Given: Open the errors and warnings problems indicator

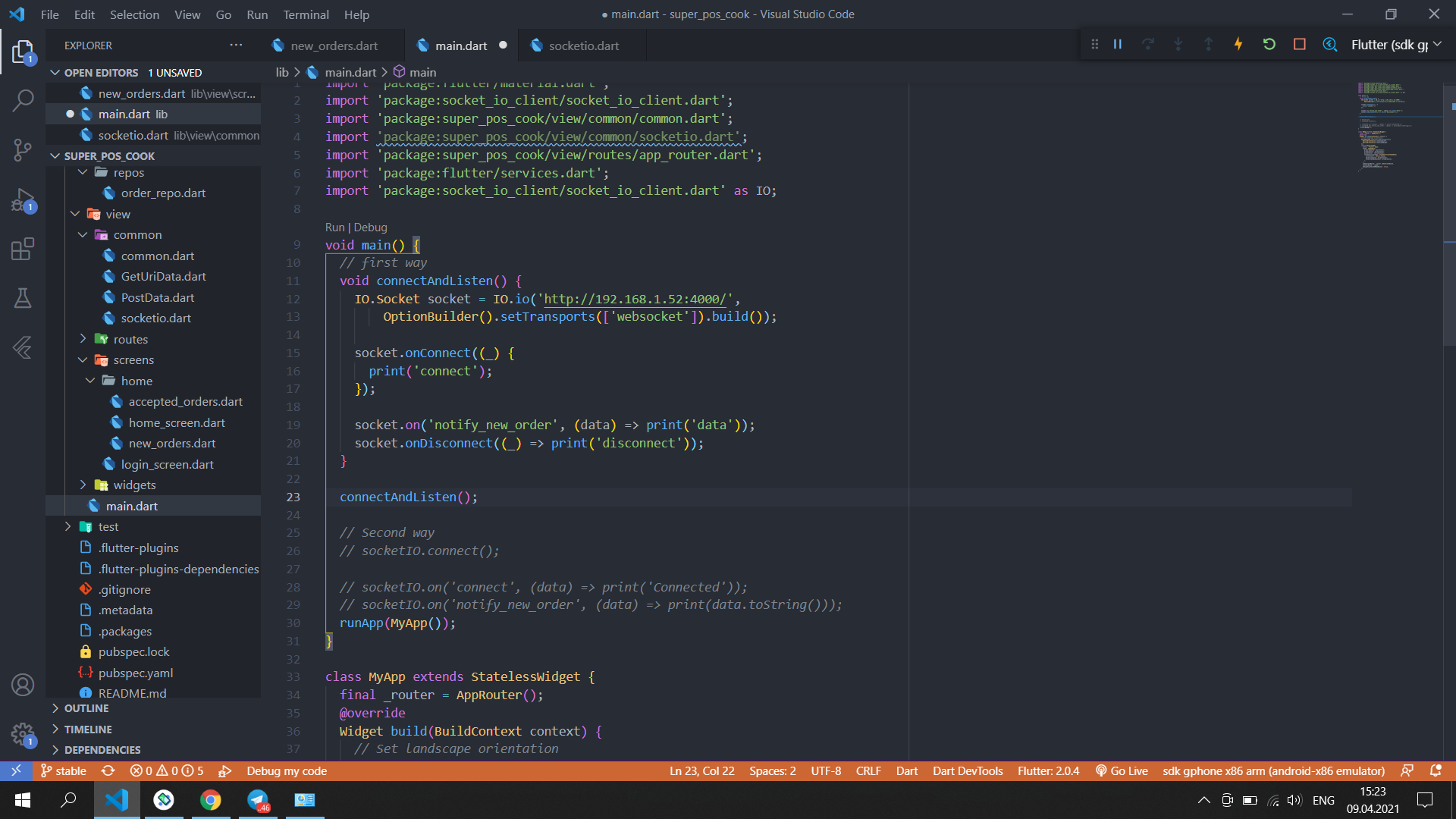Looking at the screenshot, I should [166, 771].
